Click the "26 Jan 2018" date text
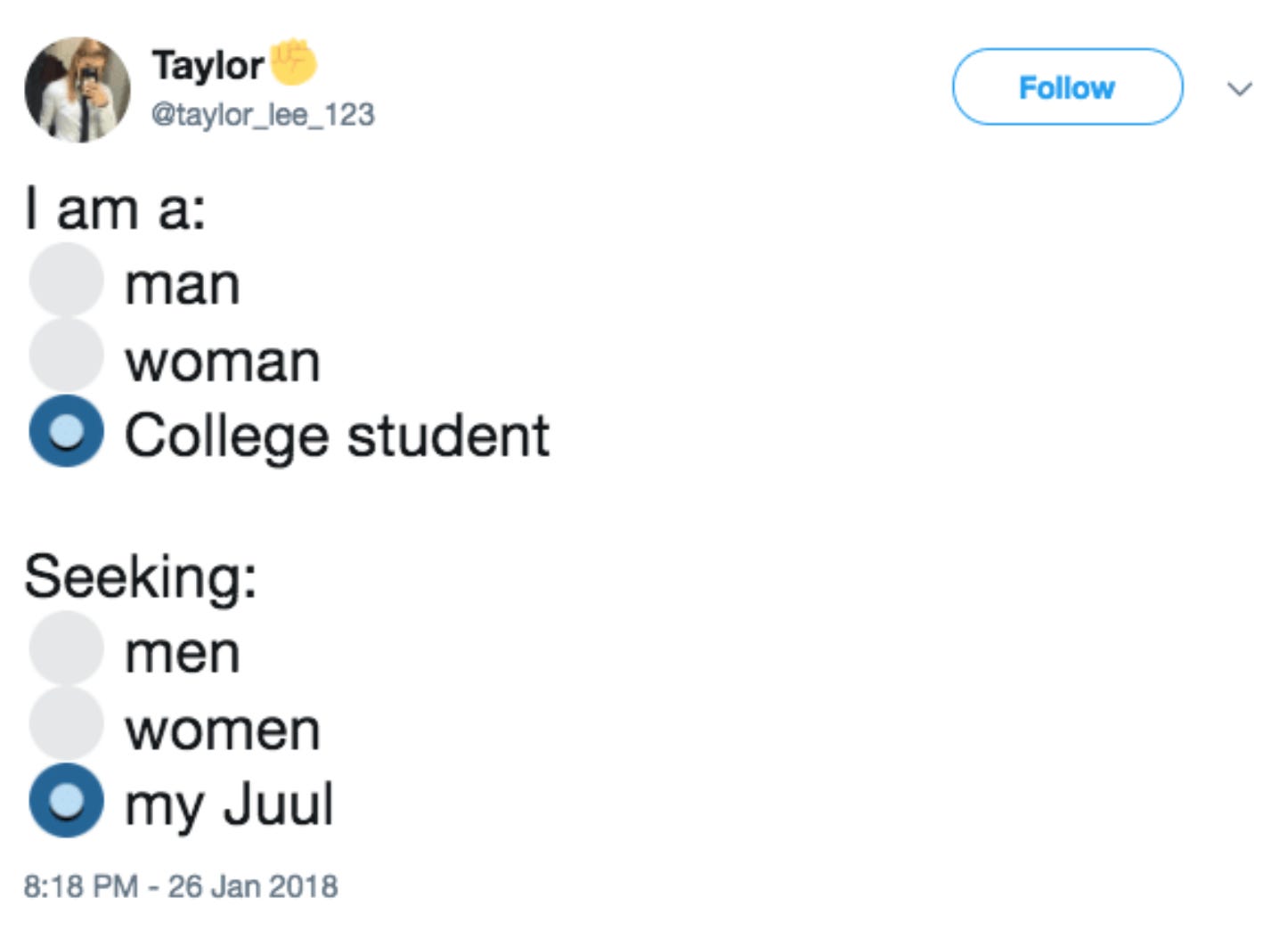Screen dimensions: 1288x930 click(x=253, y=886)
